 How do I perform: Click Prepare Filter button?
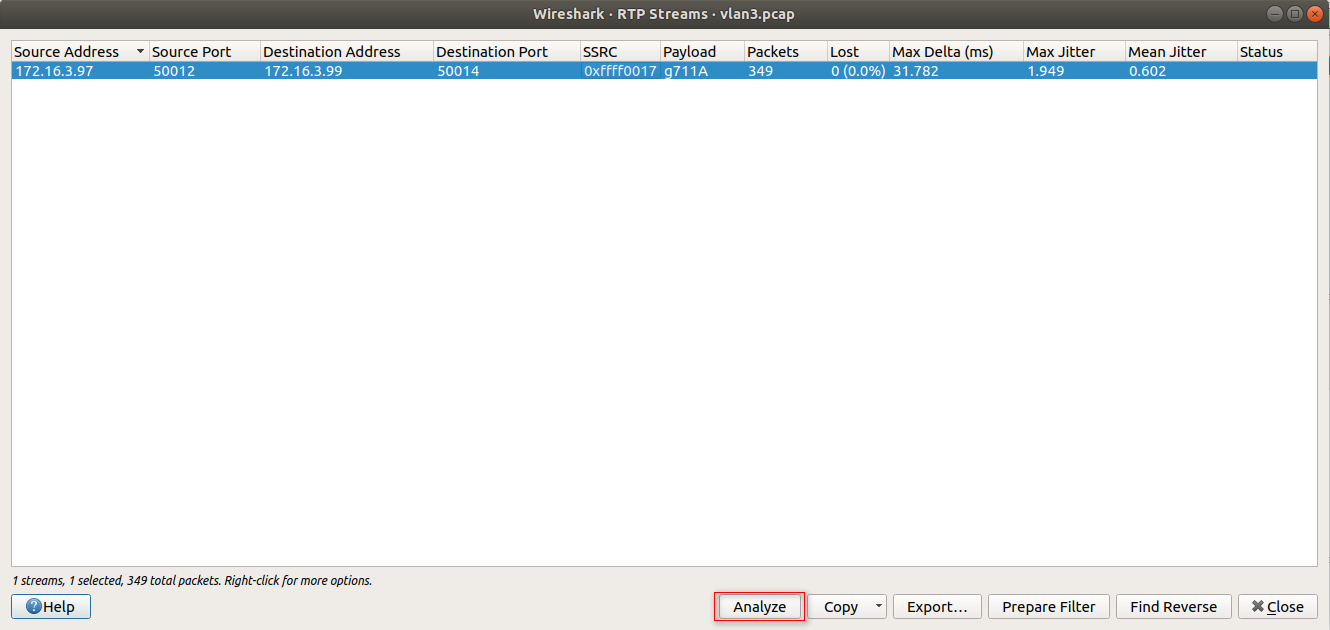(x=1049, y=607)
